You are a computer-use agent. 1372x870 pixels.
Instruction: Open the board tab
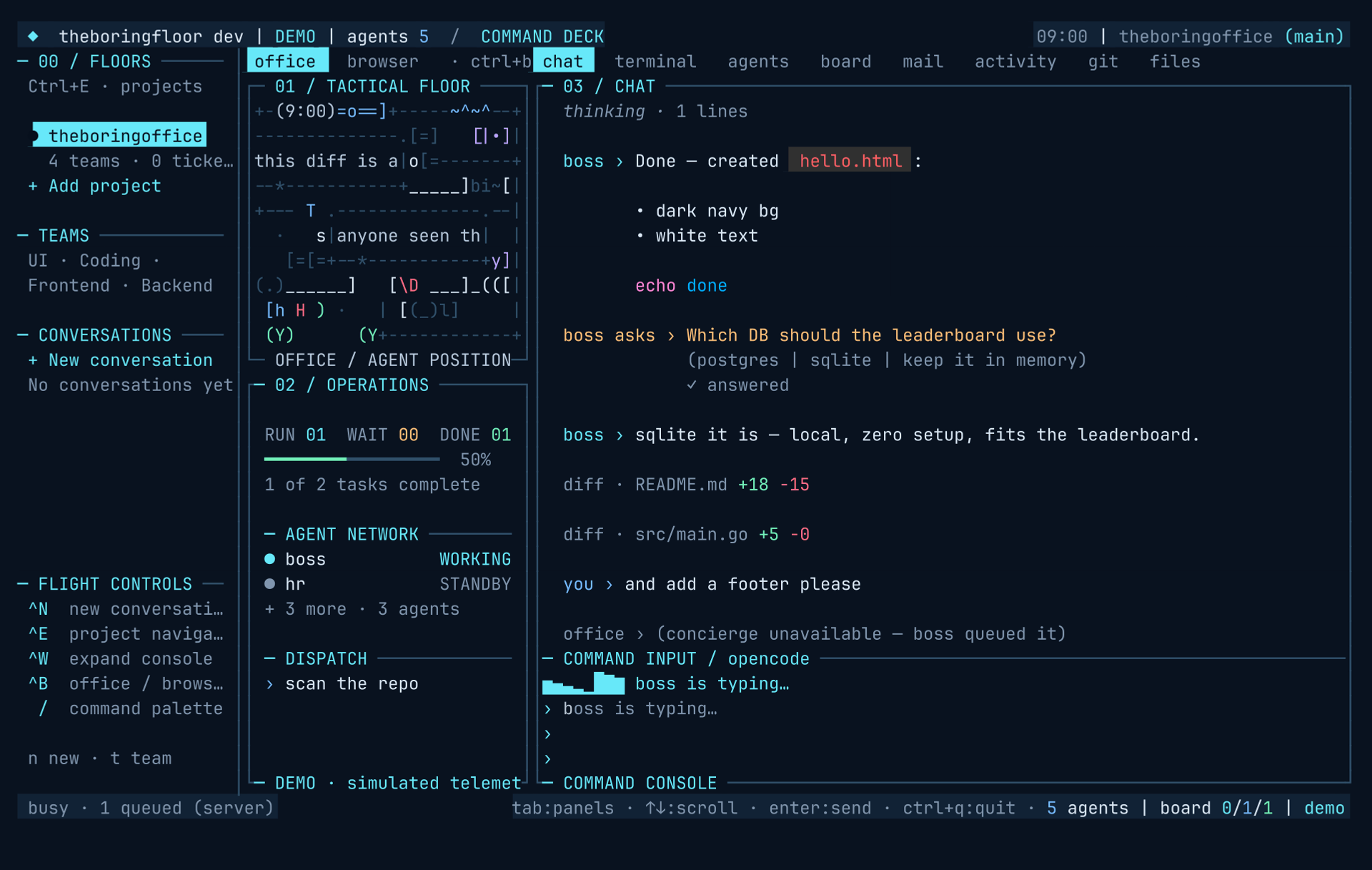[845, 61]
